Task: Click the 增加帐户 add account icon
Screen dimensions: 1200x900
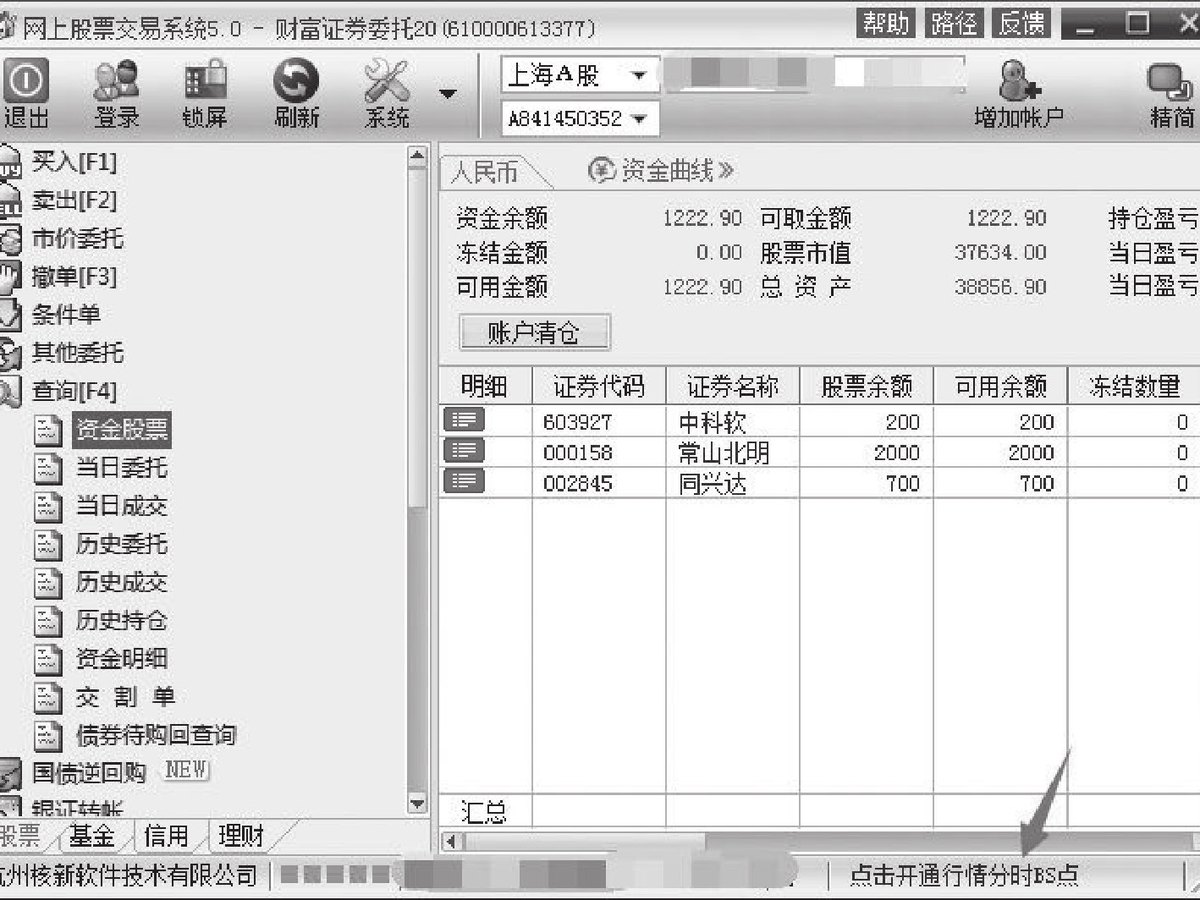Action: click(1019, 94)
